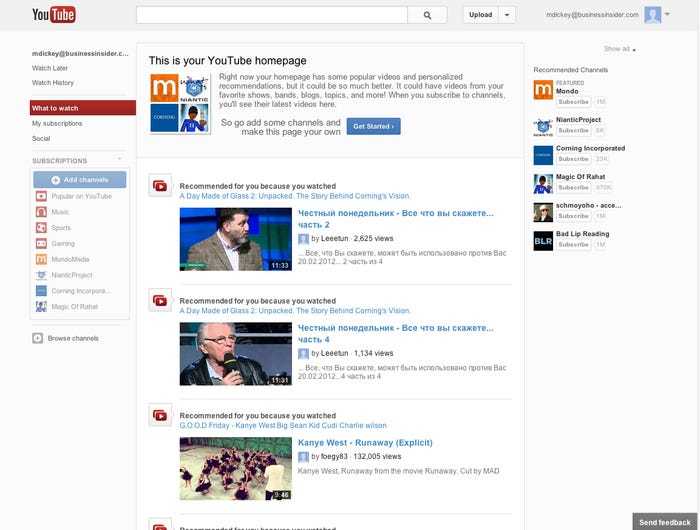This screenshot has width=700, height=530.
Task: Open Watch History
Action: (x=53, y=83)
